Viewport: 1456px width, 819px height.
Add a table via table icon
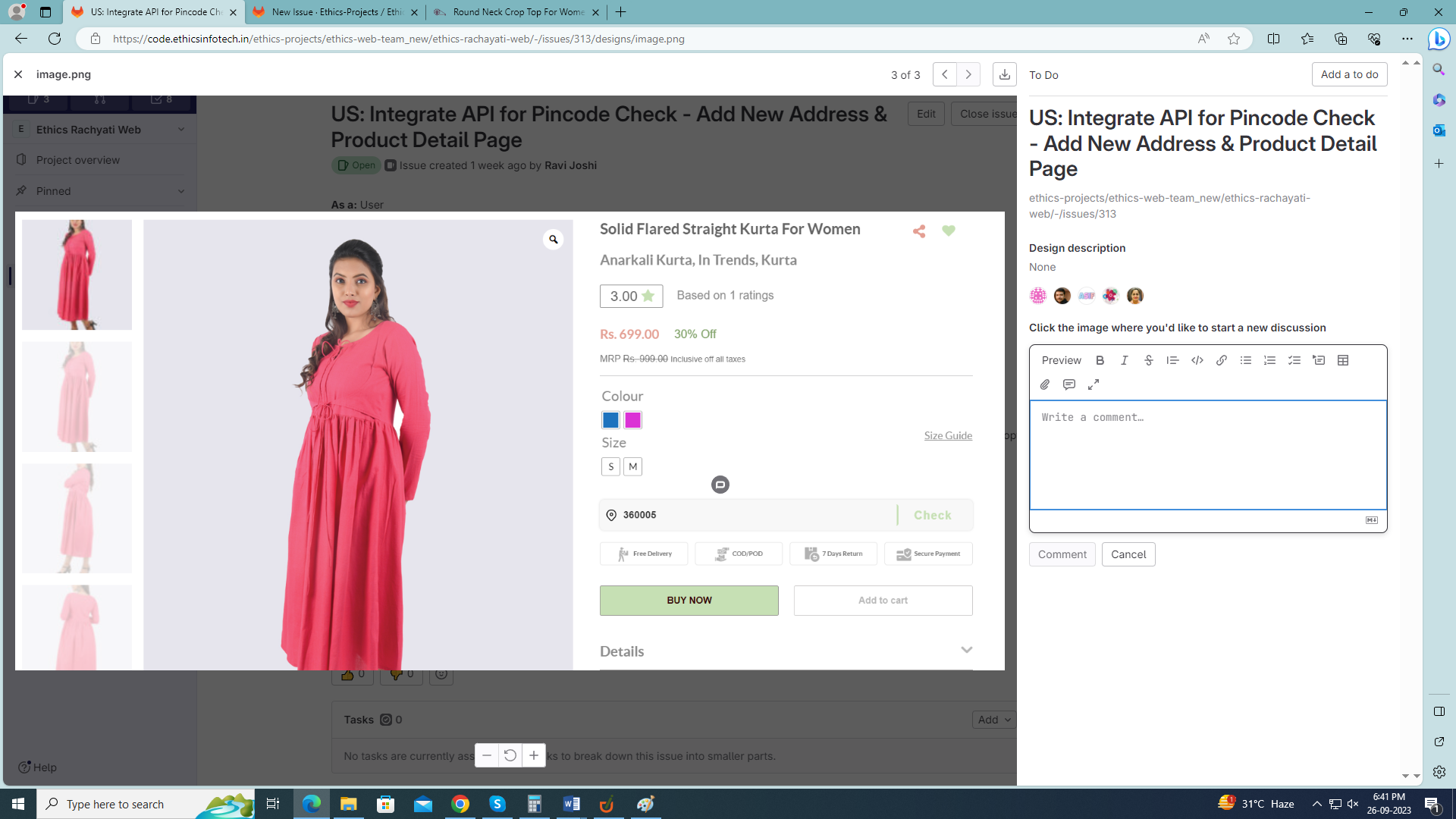pos(1342,360)
